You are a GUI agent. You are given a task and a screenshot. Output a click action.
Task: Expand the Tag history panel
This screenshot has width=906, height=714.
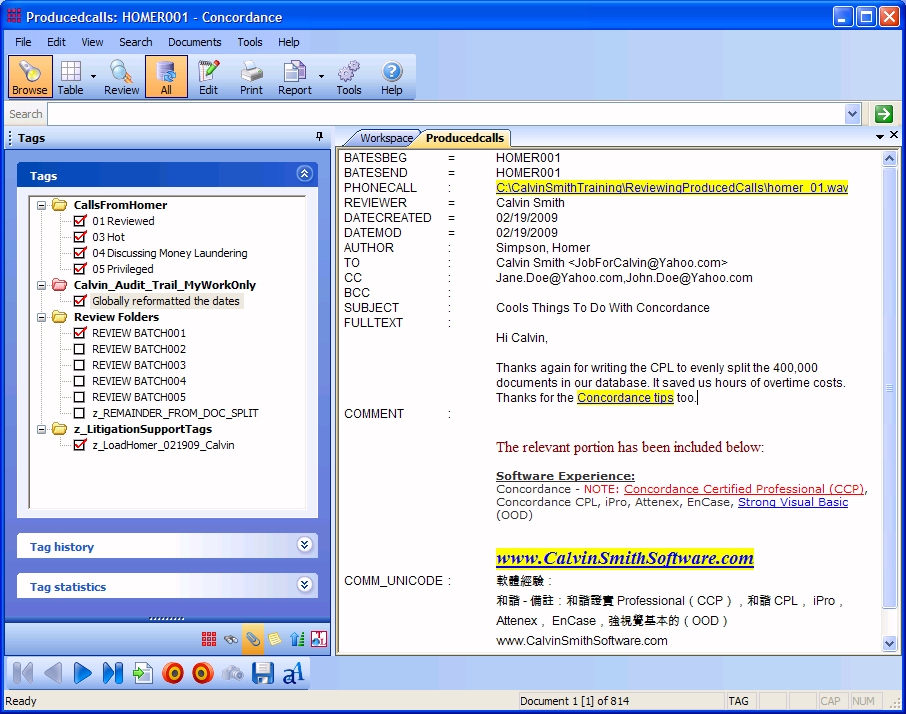click(x=304, y=546)
